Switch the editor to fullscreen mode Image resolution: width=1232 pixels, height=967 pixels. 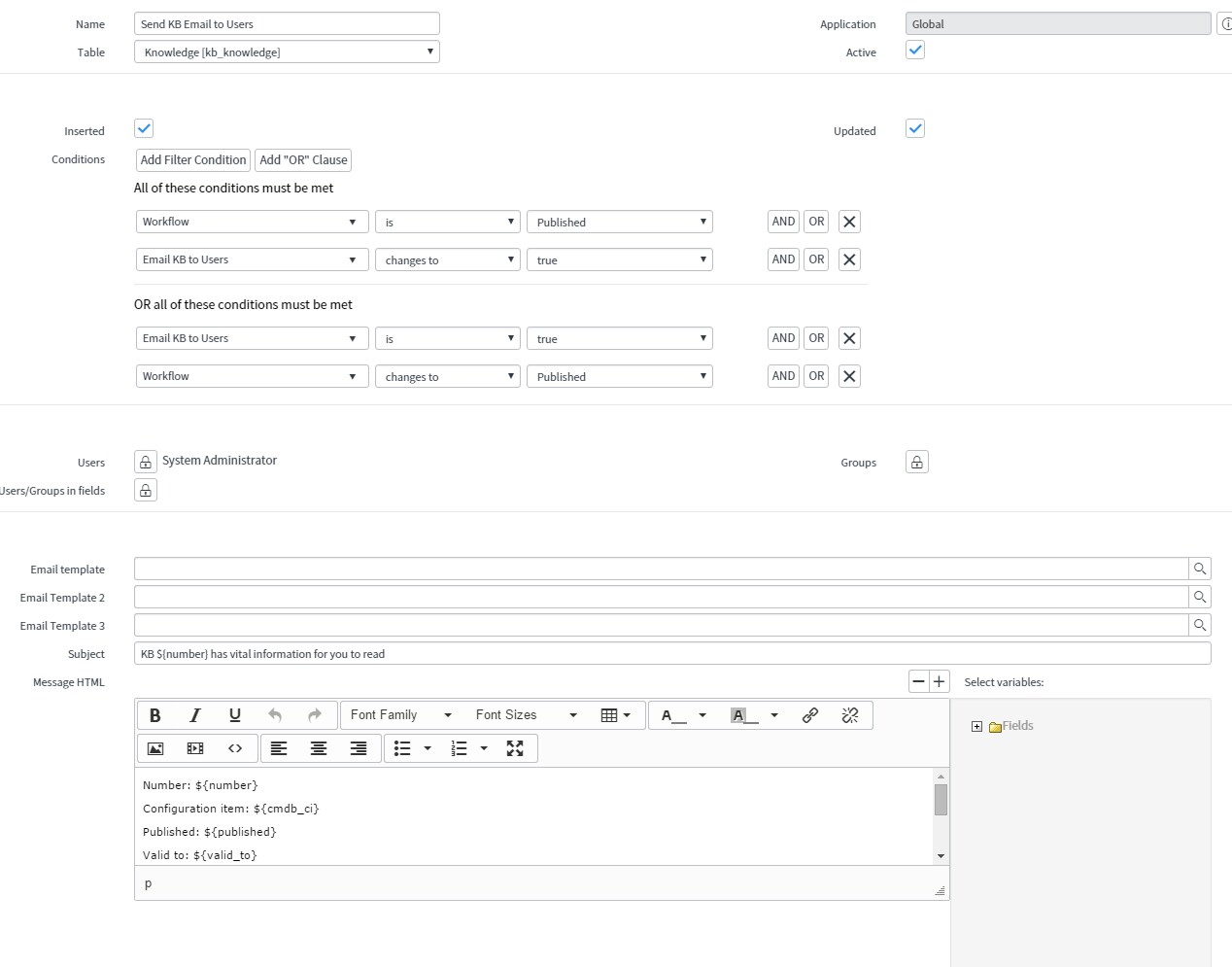[x=515, y=748]
